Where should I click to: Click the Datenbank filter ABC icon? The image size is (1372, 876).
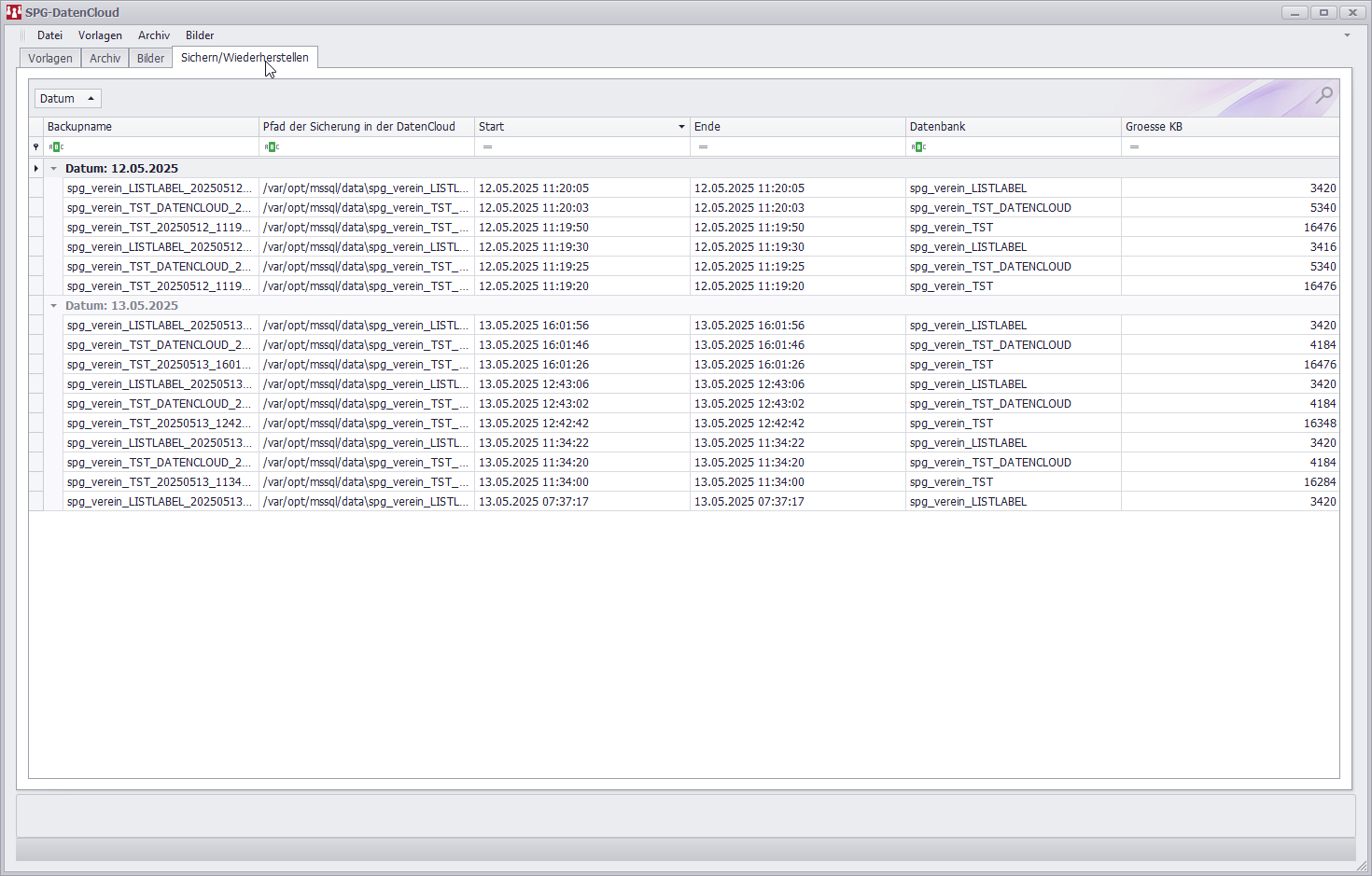tap(918, 147)
